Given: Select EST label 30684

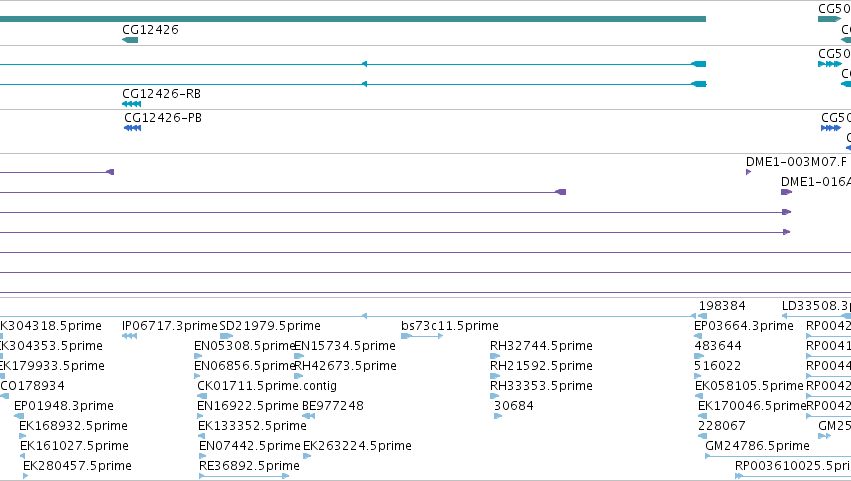Looking at the screenshot, I should (514, 406).
